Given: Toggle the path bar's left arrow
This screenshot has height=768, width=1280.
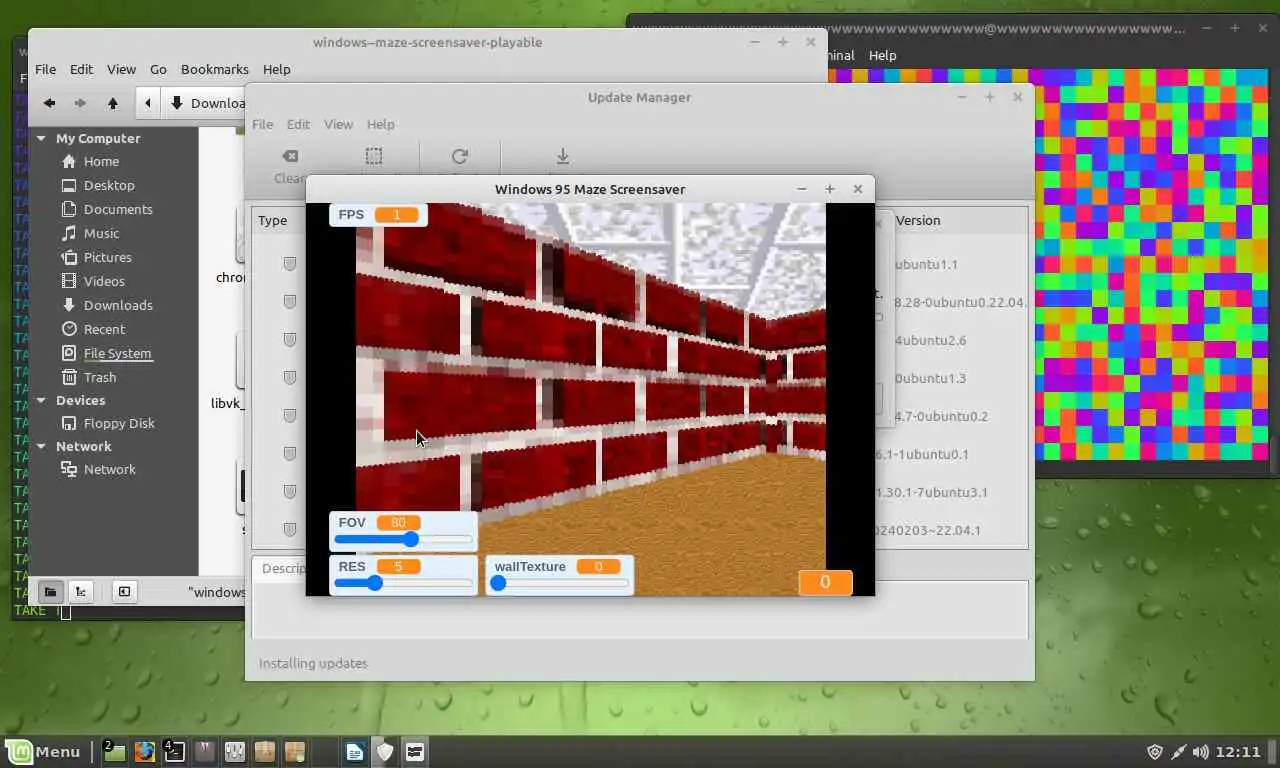Looking at the screenshot, I should pyautogui.click(x=148, y=103).
